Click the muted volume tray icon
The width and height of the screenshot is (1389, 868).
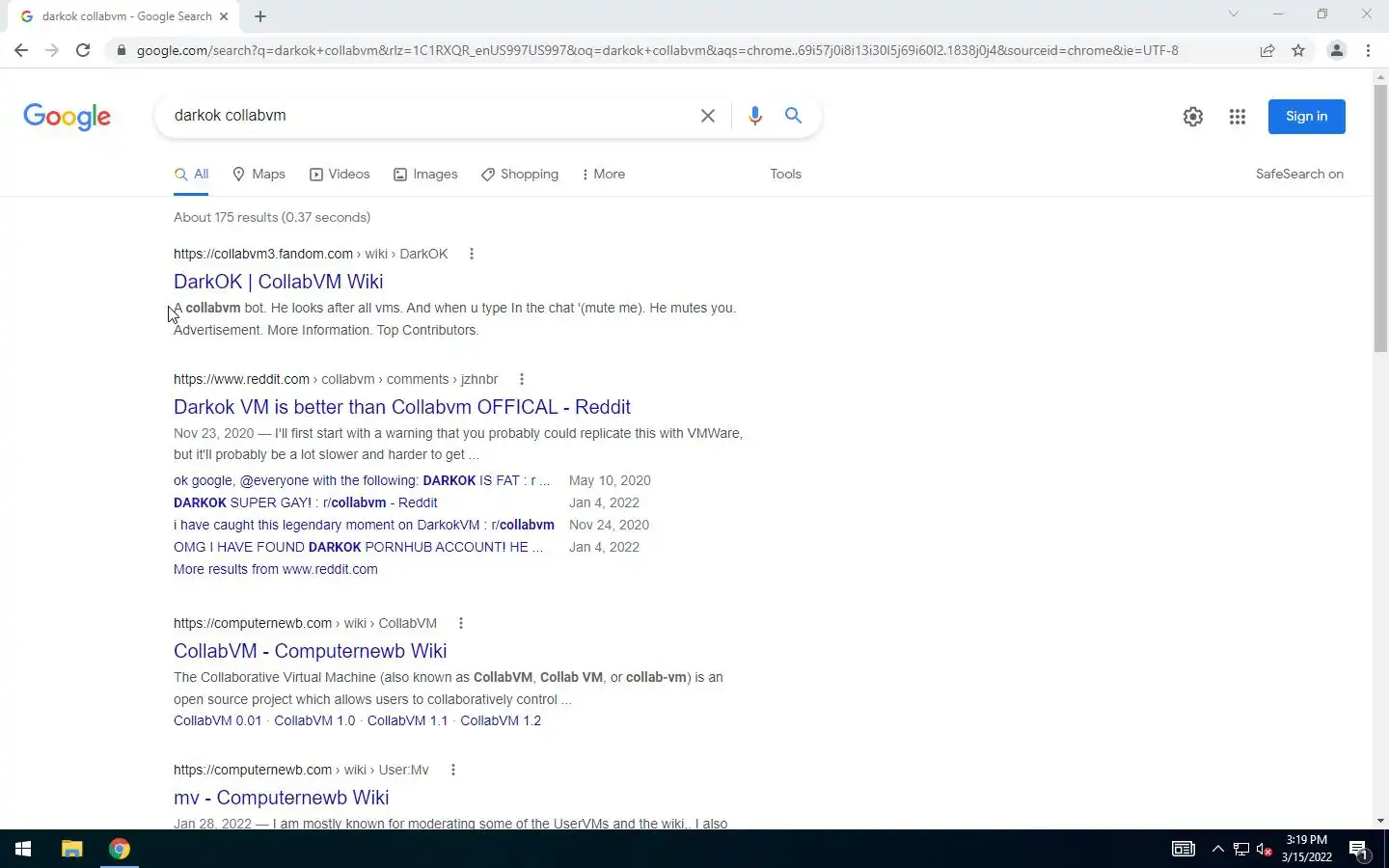click(x=1265, y=850)
